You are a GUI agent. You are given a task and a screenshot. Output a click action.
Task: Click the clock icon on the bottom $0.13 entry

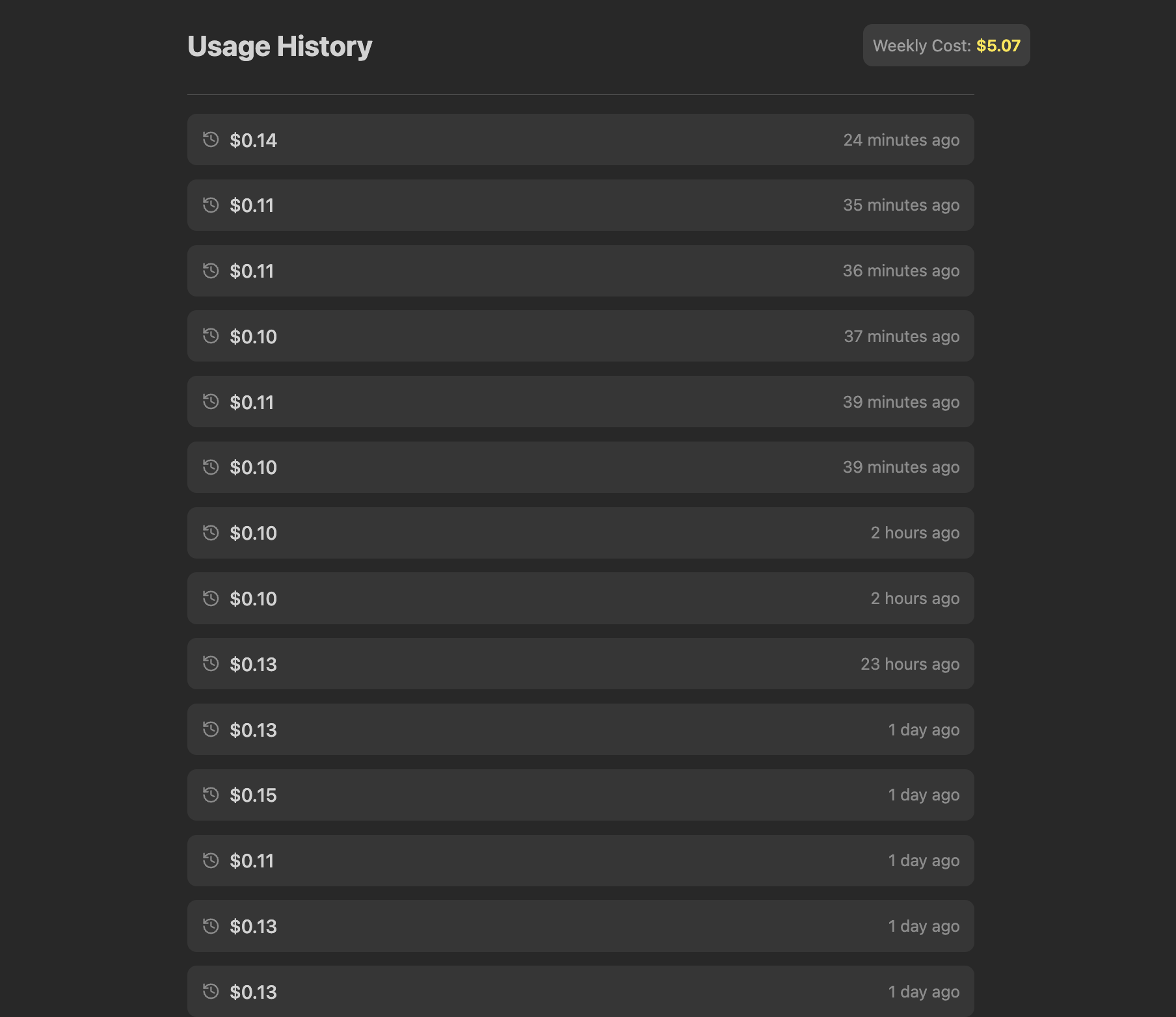[210, 992]
